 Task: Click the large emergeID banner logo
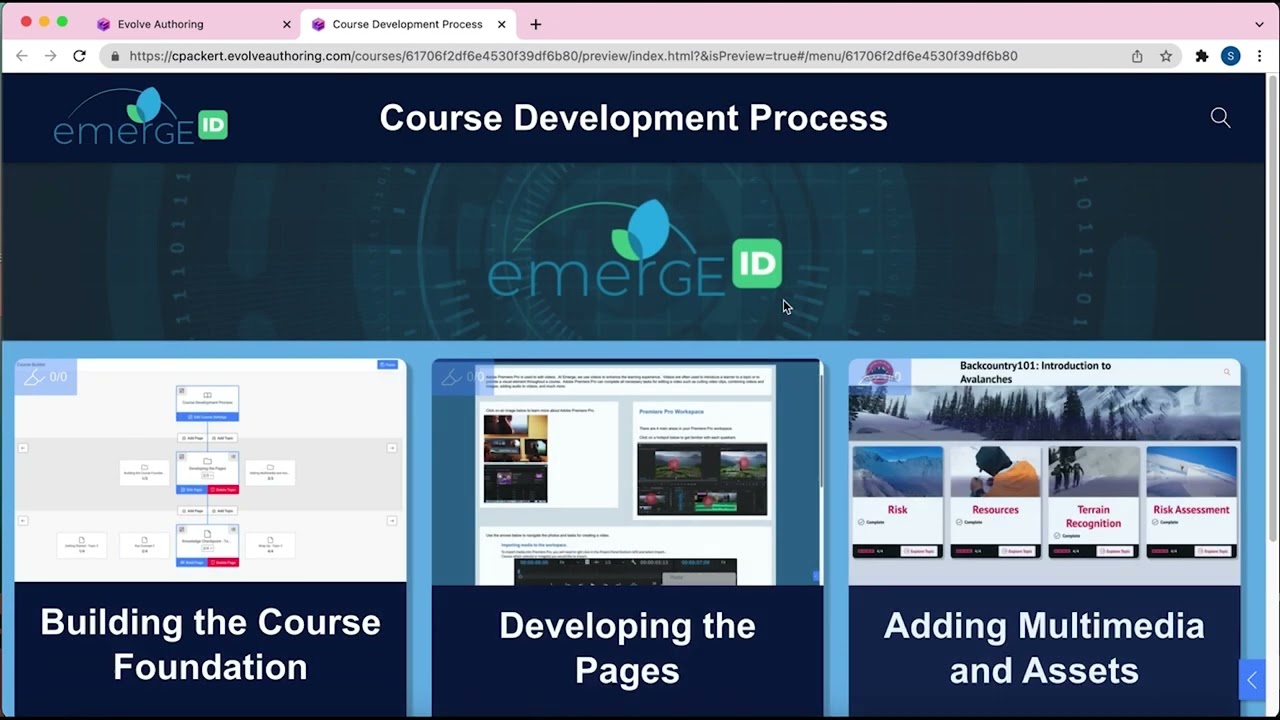(635, 250)
